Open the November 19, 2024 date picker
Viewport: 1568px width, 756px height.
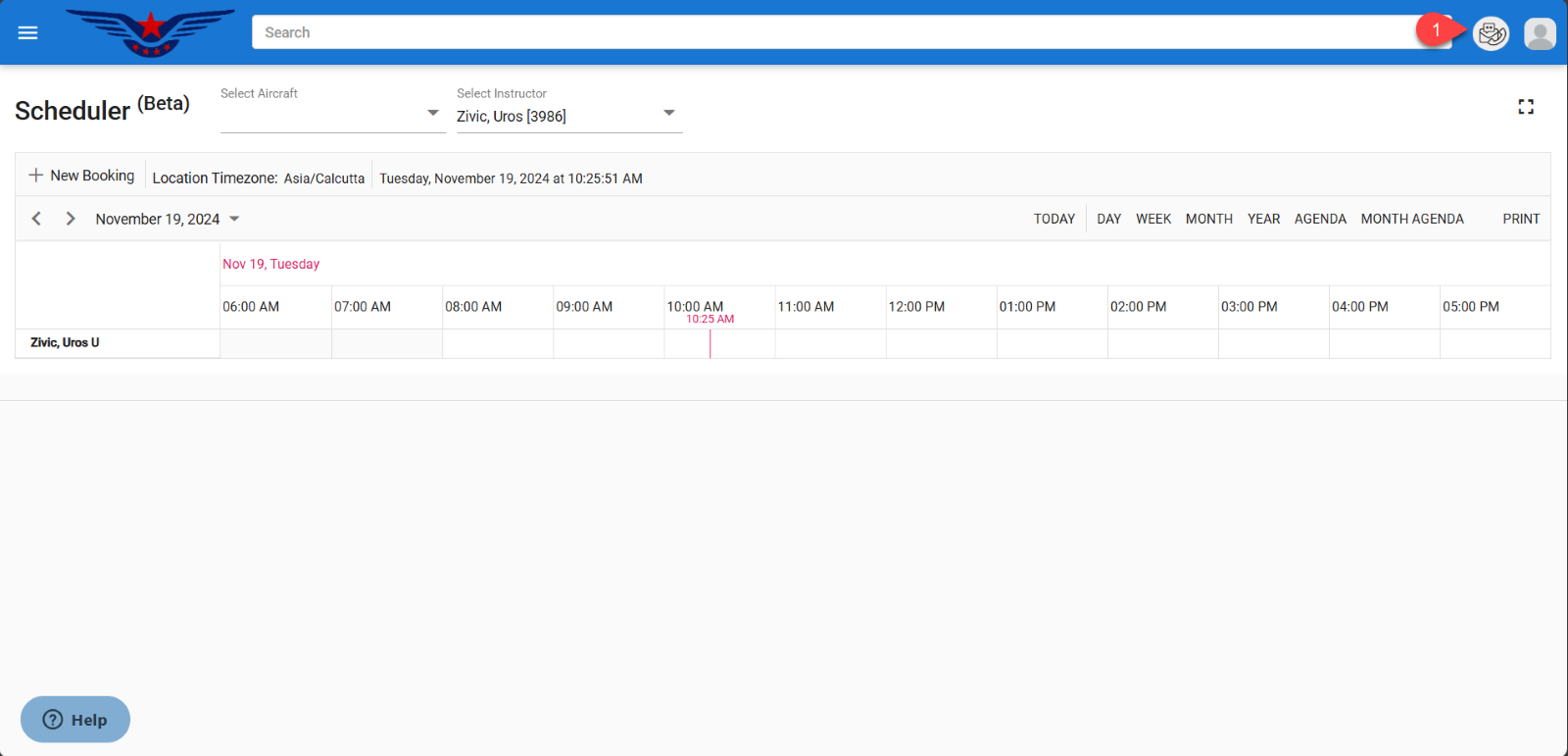tap(167, 220)
